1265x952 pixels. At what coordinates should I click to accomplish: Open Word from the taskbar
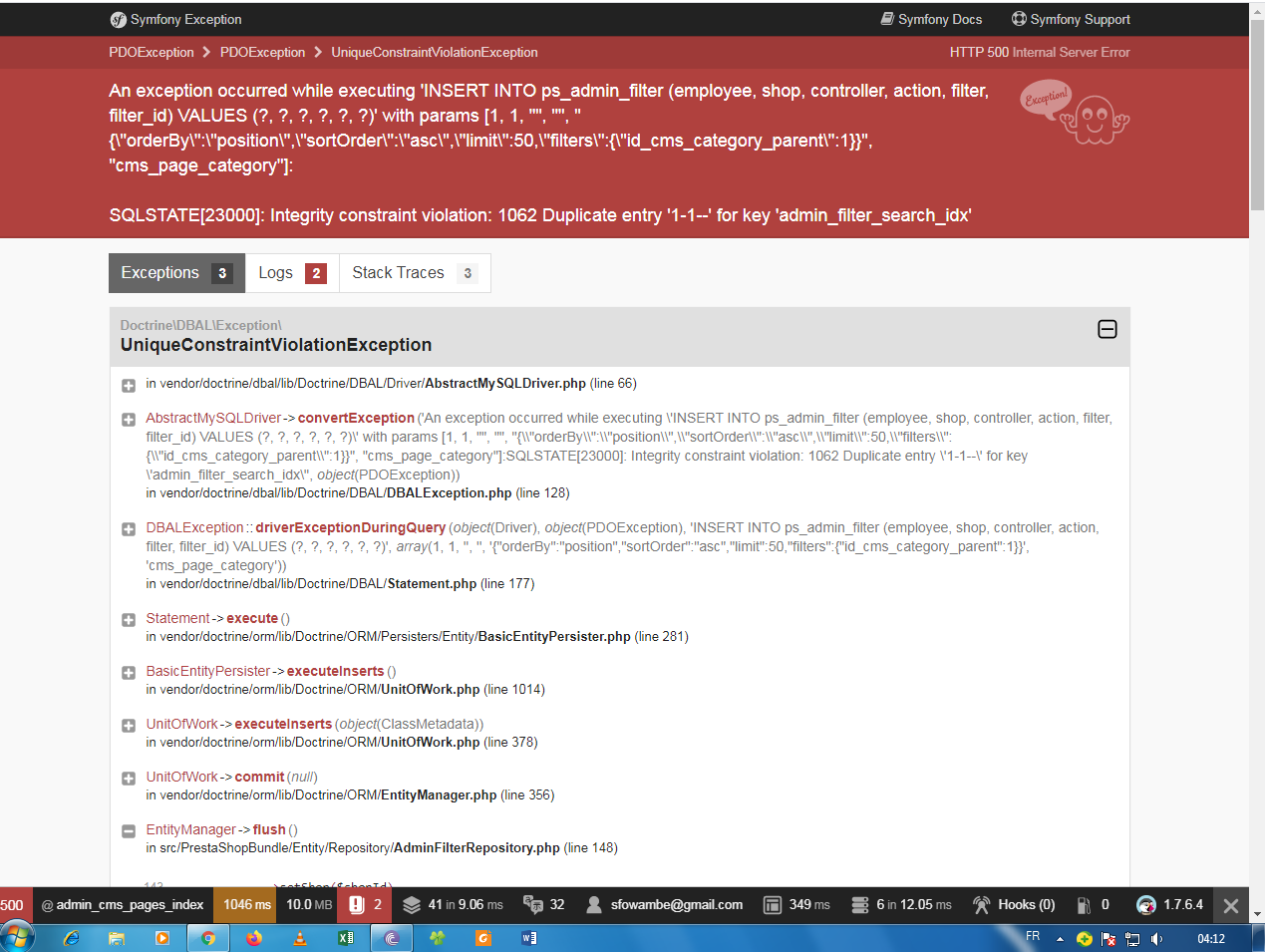529,938
